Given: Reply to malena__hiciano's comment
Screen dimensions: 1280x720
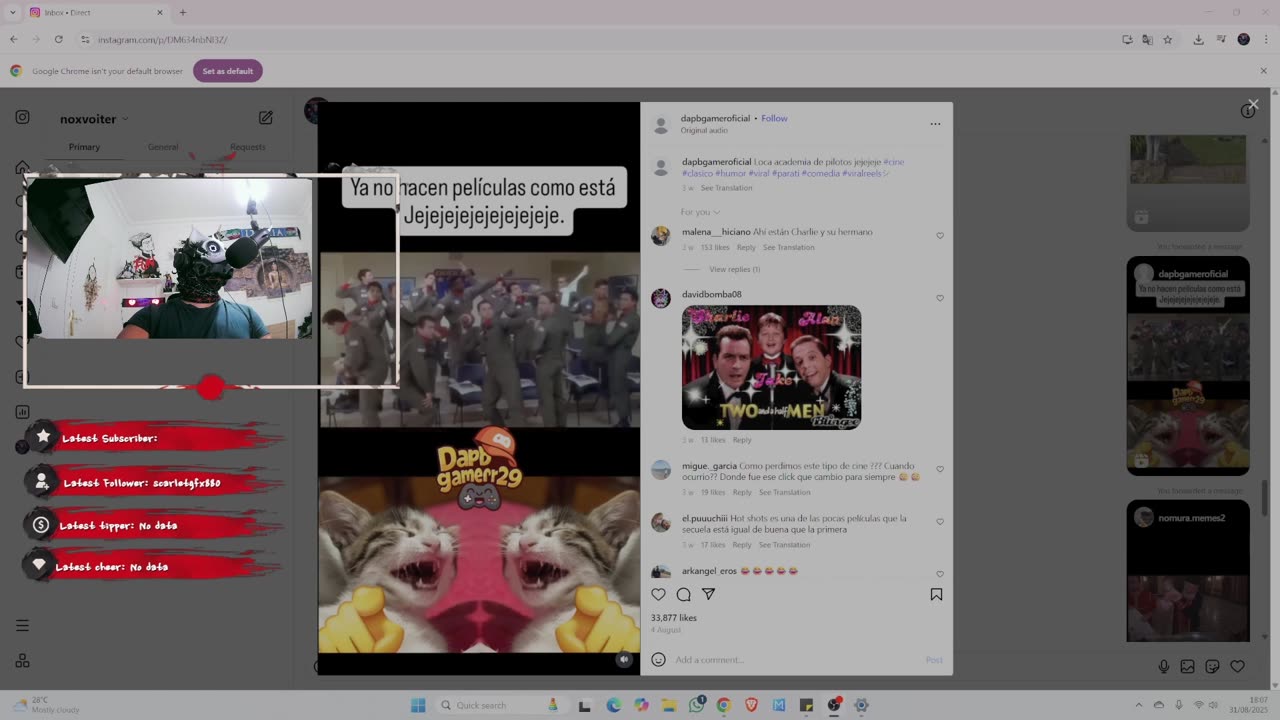Looking at the screenshot, I should coord(746,247).
